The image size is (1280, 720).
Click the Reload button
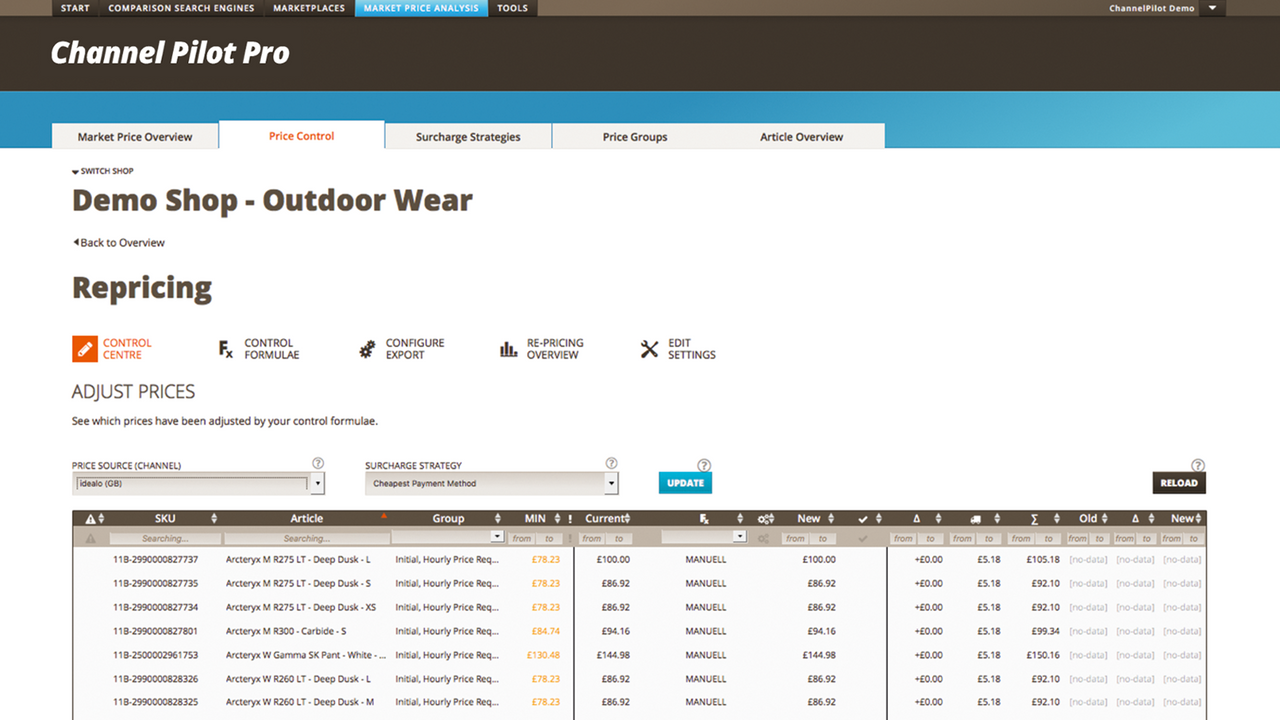coord(1179,483)
